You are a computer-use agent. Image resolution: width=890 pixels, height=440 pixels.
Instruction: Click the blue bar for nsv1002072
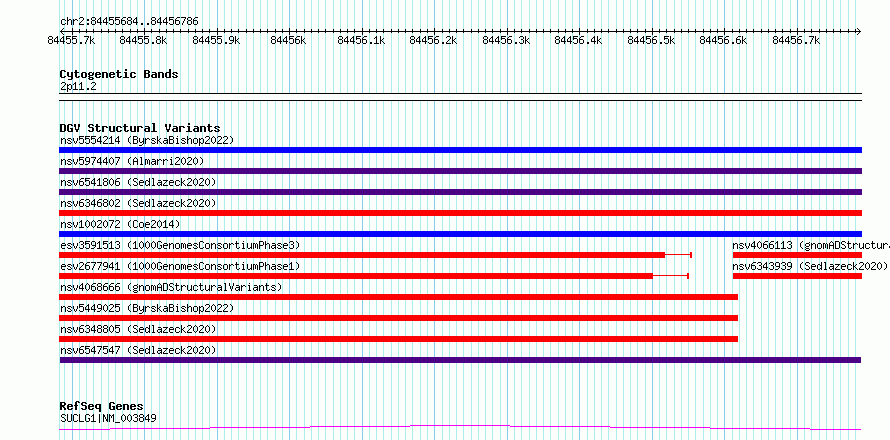pos(460,234)
